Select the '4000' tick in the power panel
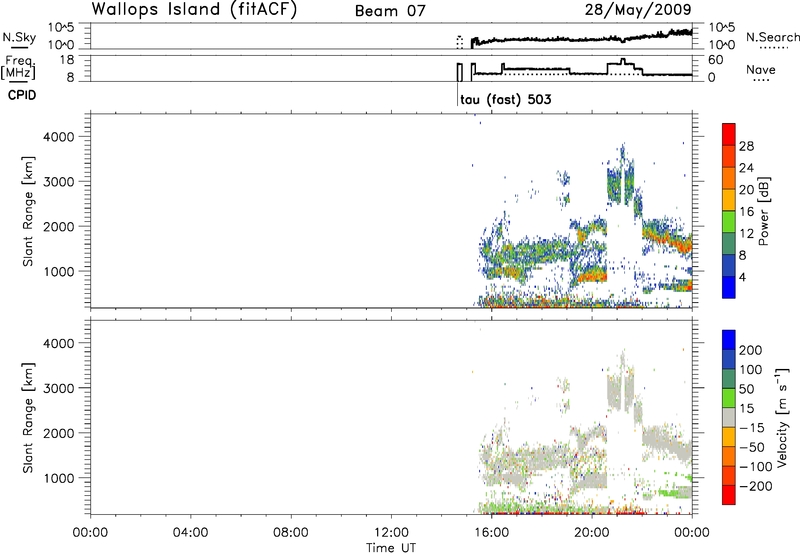Viewport: 800px width, 554px height. (x=59, y=137)
